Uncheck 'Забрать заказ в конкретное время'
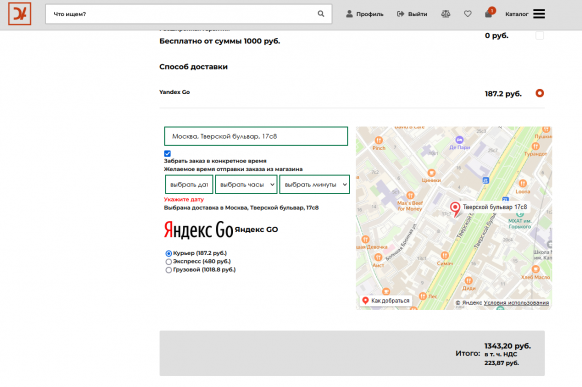 (167, 153)
